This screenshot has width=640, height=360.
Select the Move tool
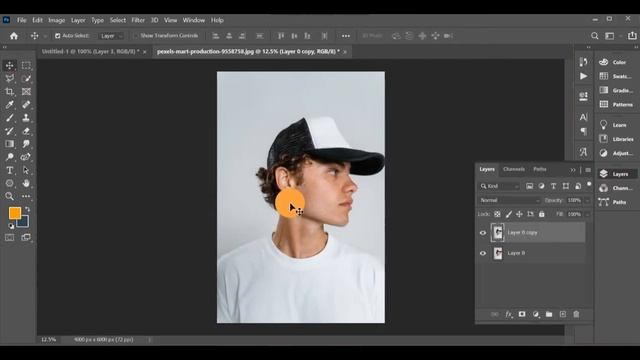(9, 65)
